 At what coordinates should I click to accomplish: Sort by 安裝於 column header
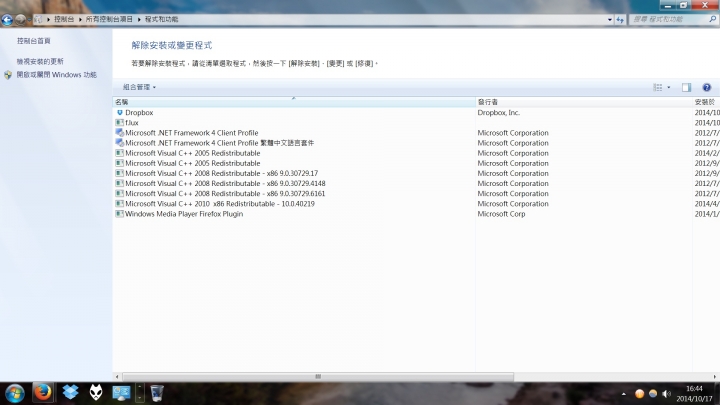[706, 102]
